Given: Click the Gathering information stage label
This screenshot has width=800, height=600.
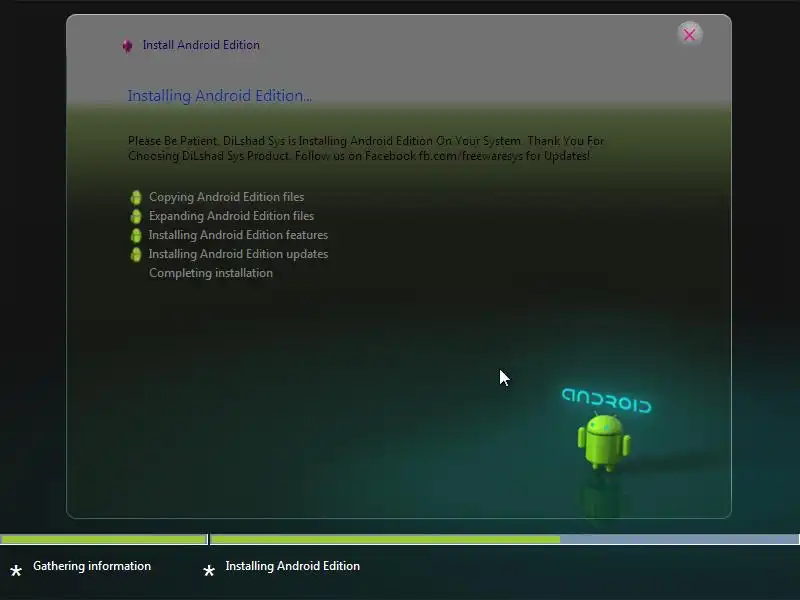Looking at the screenshot, I should click(92, 566).
